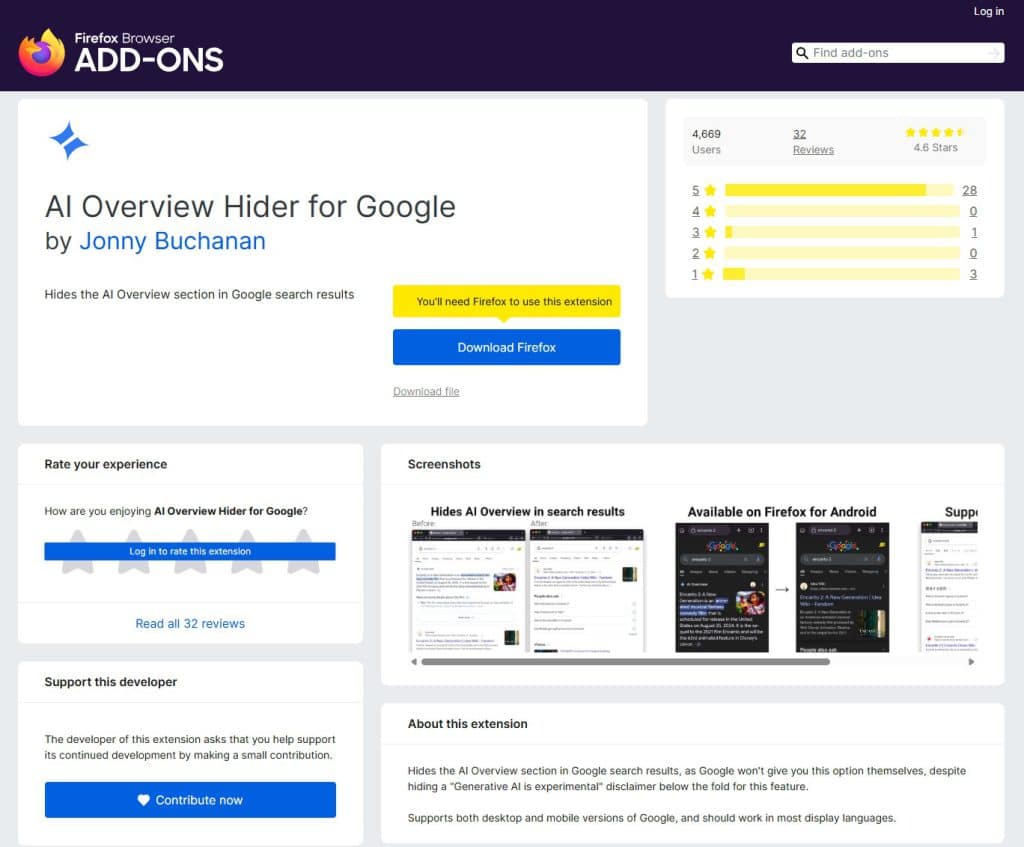1024x847 pixels.
Task: Filter reviews by 3 stars
Action: (696, 232)
